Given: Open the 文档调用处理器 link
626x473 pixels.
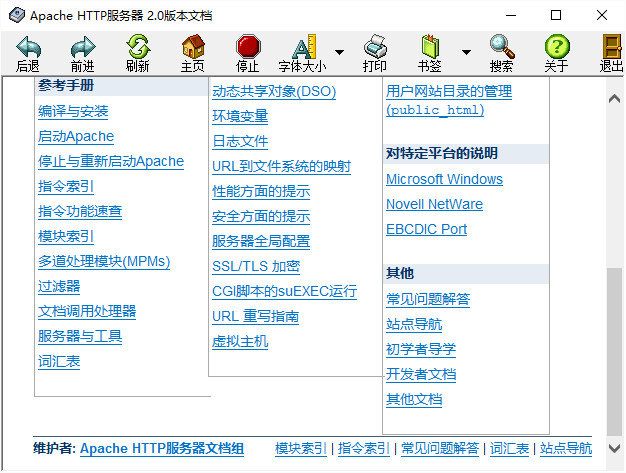Looking at the screenshot, I should tap(87, 311).
